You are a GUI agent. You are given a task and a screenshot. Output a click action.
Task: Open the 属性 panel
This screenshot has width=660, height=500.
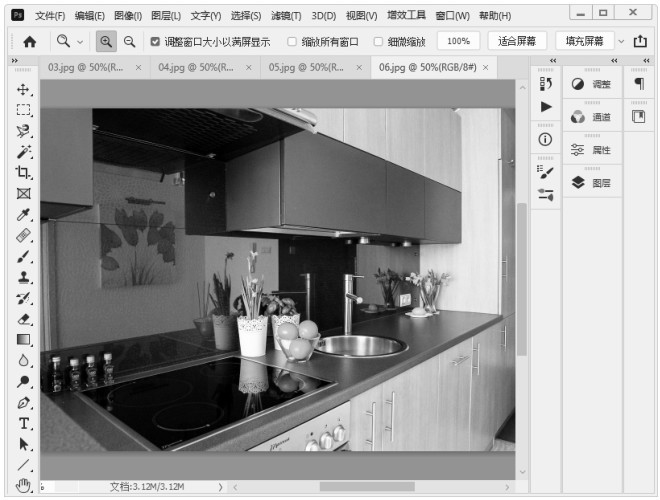592,150
